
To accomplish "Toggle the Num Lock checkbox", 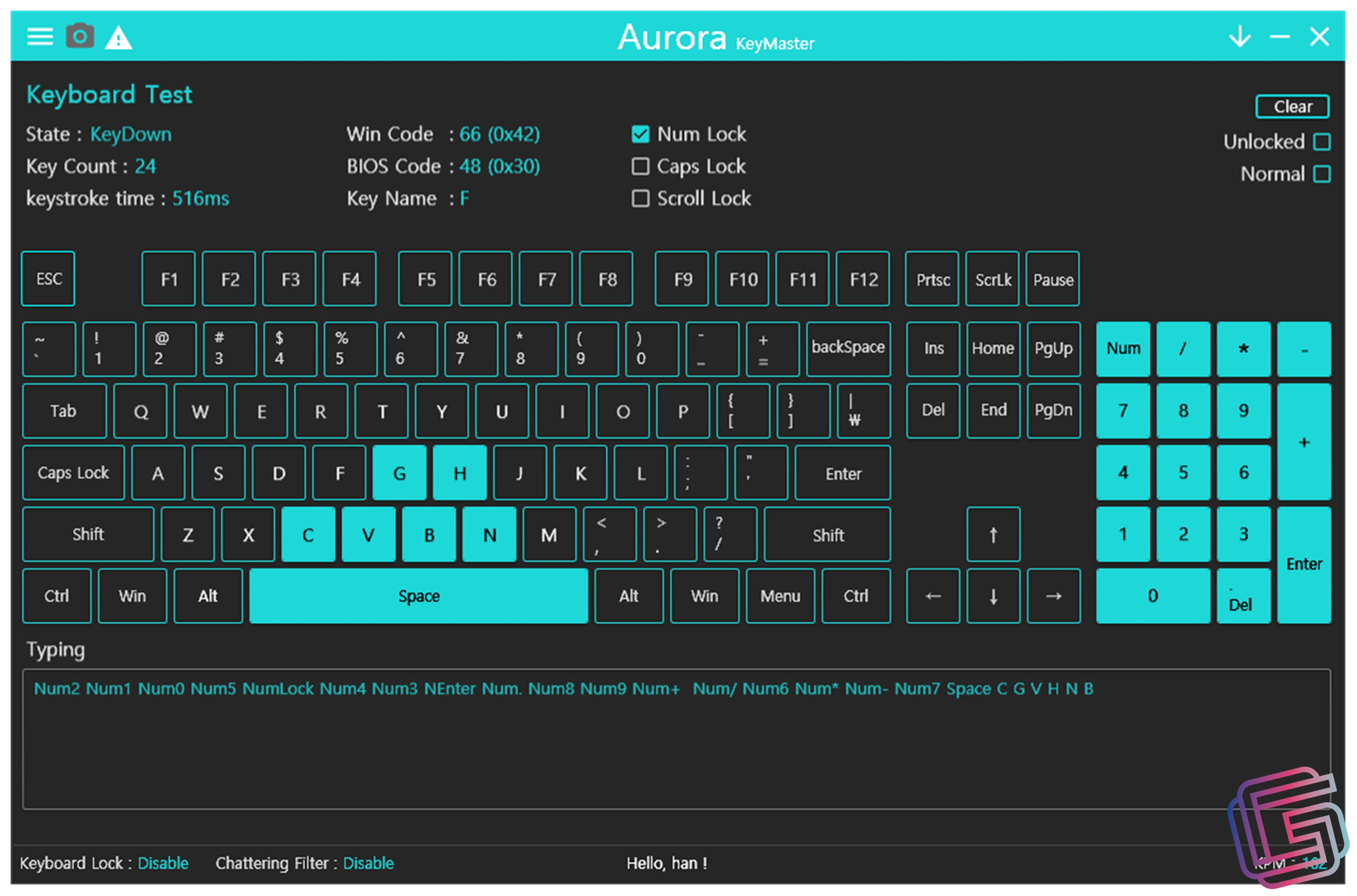I will click(x=640, y=134).
